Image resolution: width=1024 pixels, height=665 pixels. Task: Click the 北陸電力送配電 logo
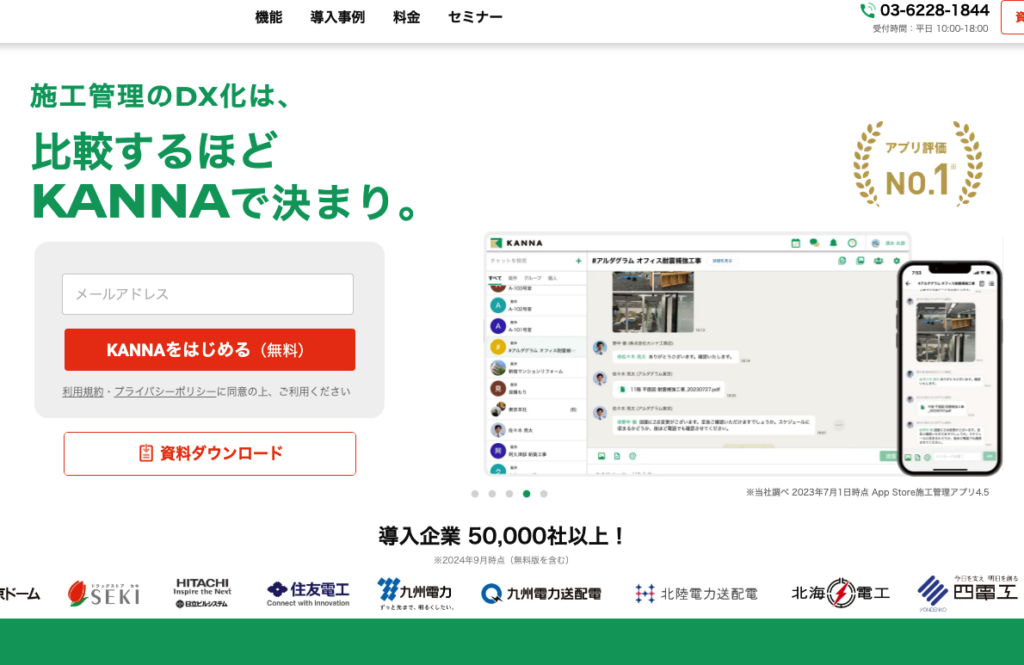tap(696, 593)
